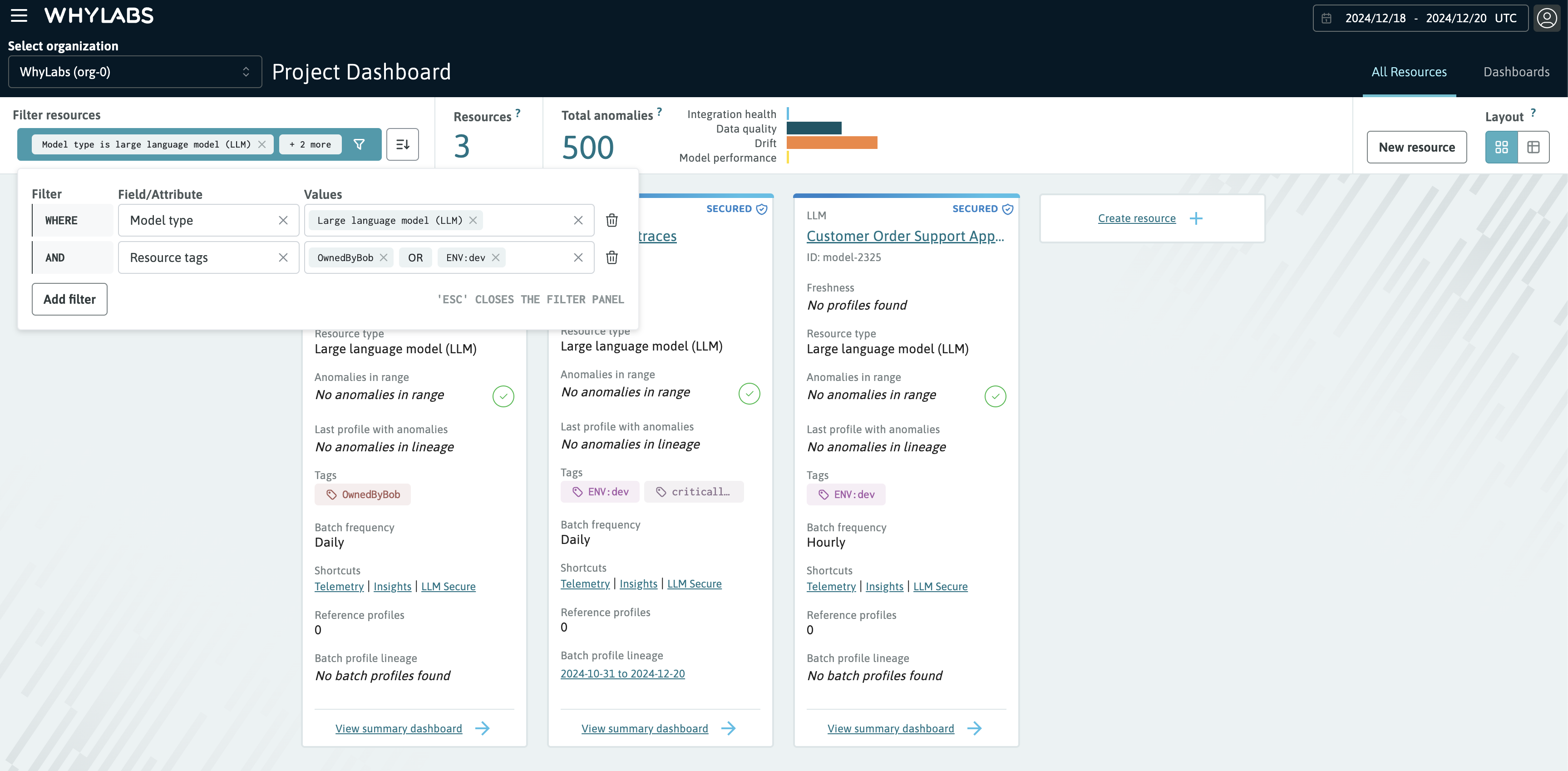The height and width of the screenshot is (771, 1568).
Task: Delete the Model type filter row using its trash icon
Action: 612,220
